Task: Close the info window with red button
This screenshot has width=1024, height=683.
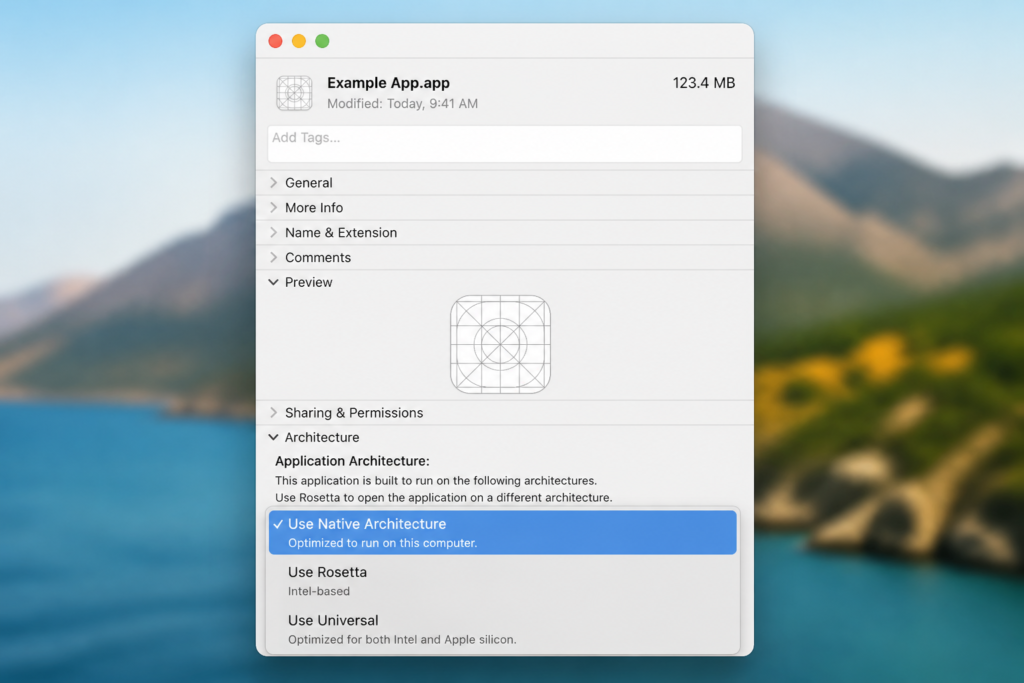Action: (276, 41)
